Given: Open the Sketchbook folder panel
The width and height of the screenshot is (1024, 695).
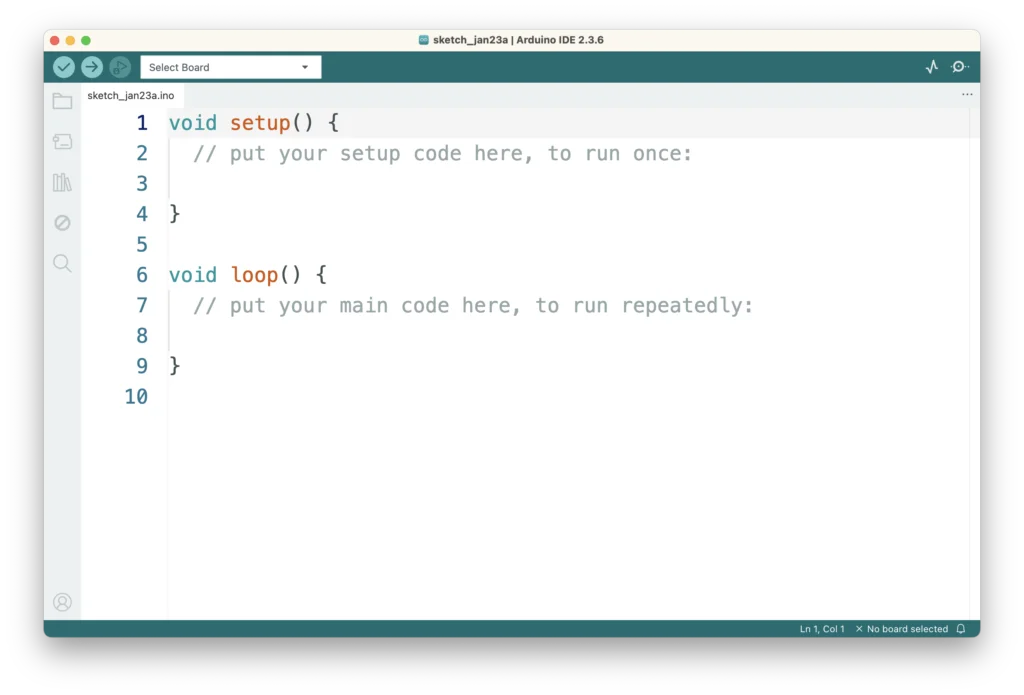Looking at the screenshot, I should 62,101.
